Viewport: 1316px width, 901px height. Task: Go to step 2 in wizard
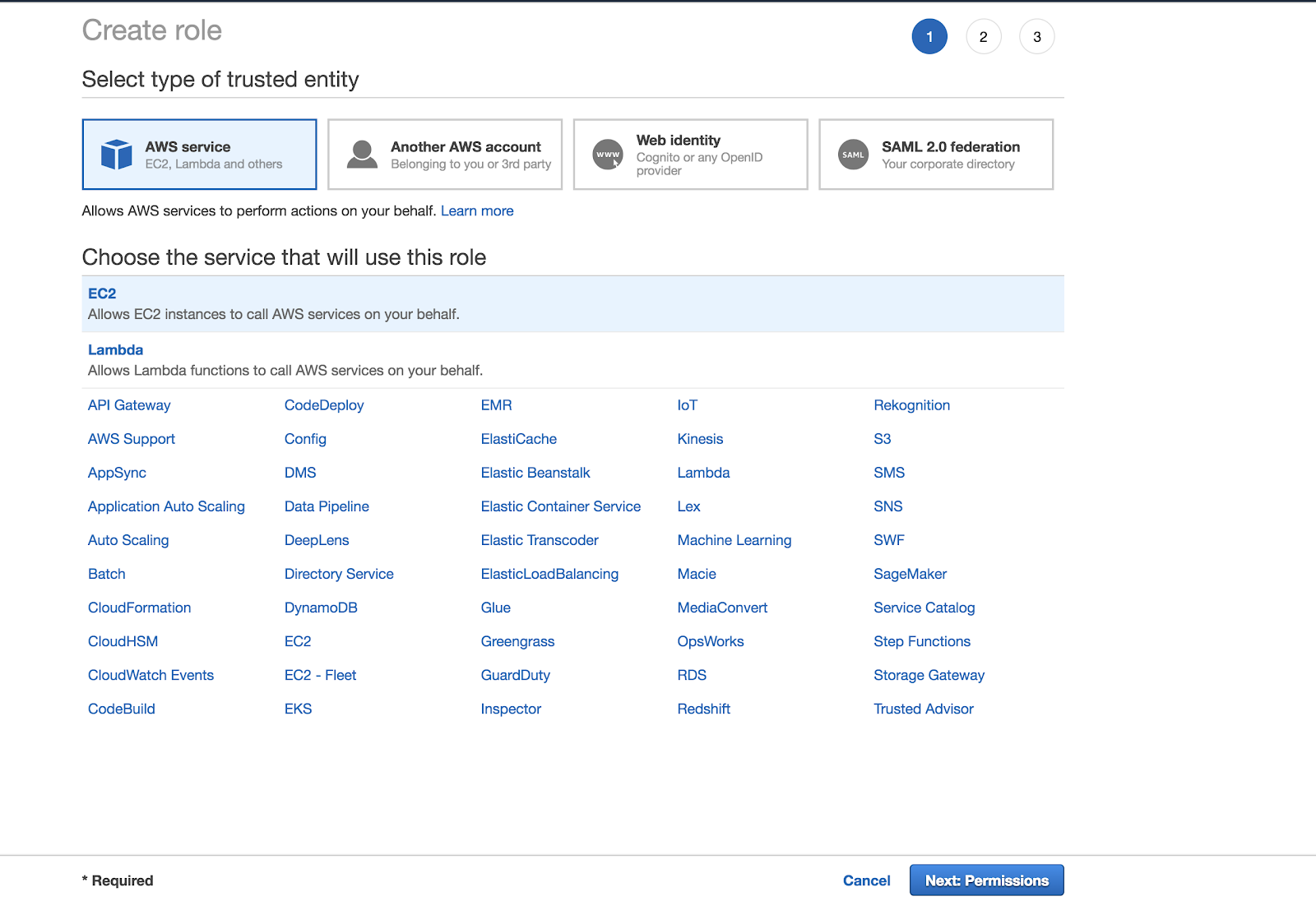pos(983,37)
